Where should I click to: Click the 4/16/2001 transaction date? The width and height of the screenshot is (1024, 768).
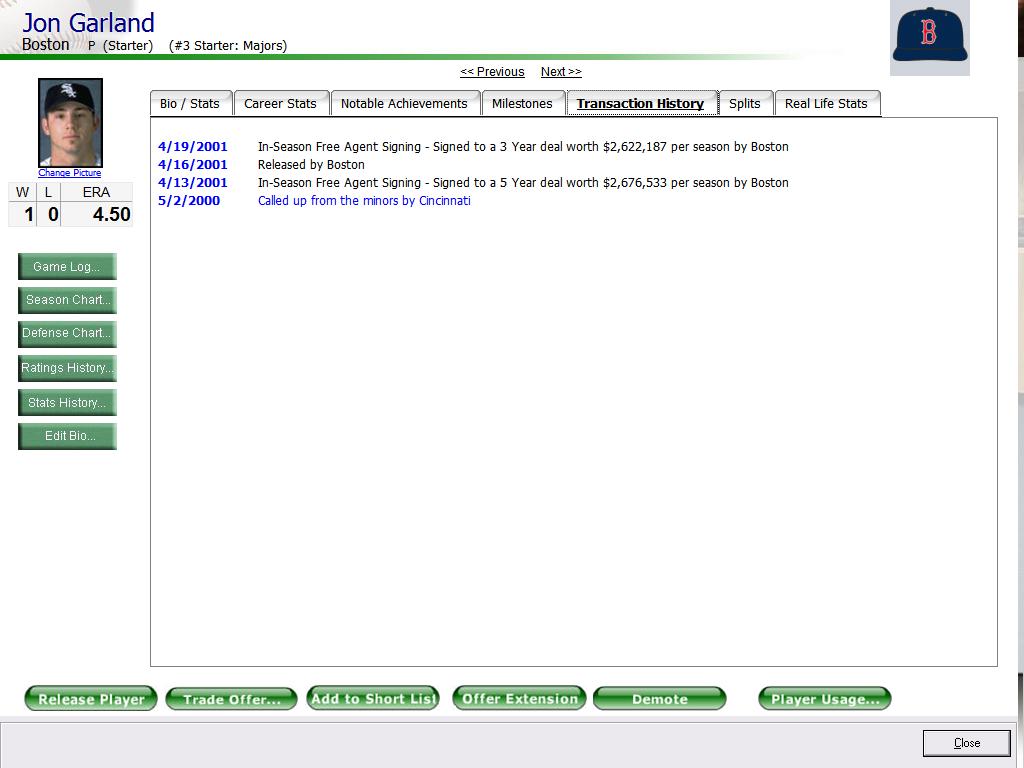193,165
